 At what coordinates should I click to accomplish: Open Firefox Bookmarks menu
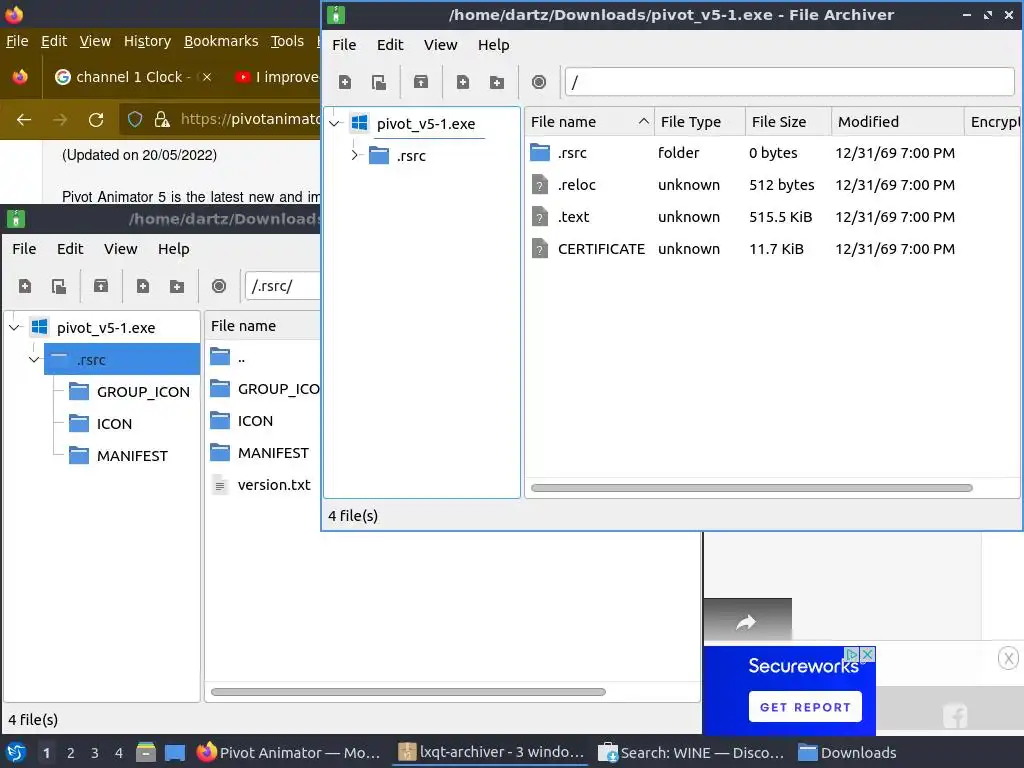tap(221, 41)
